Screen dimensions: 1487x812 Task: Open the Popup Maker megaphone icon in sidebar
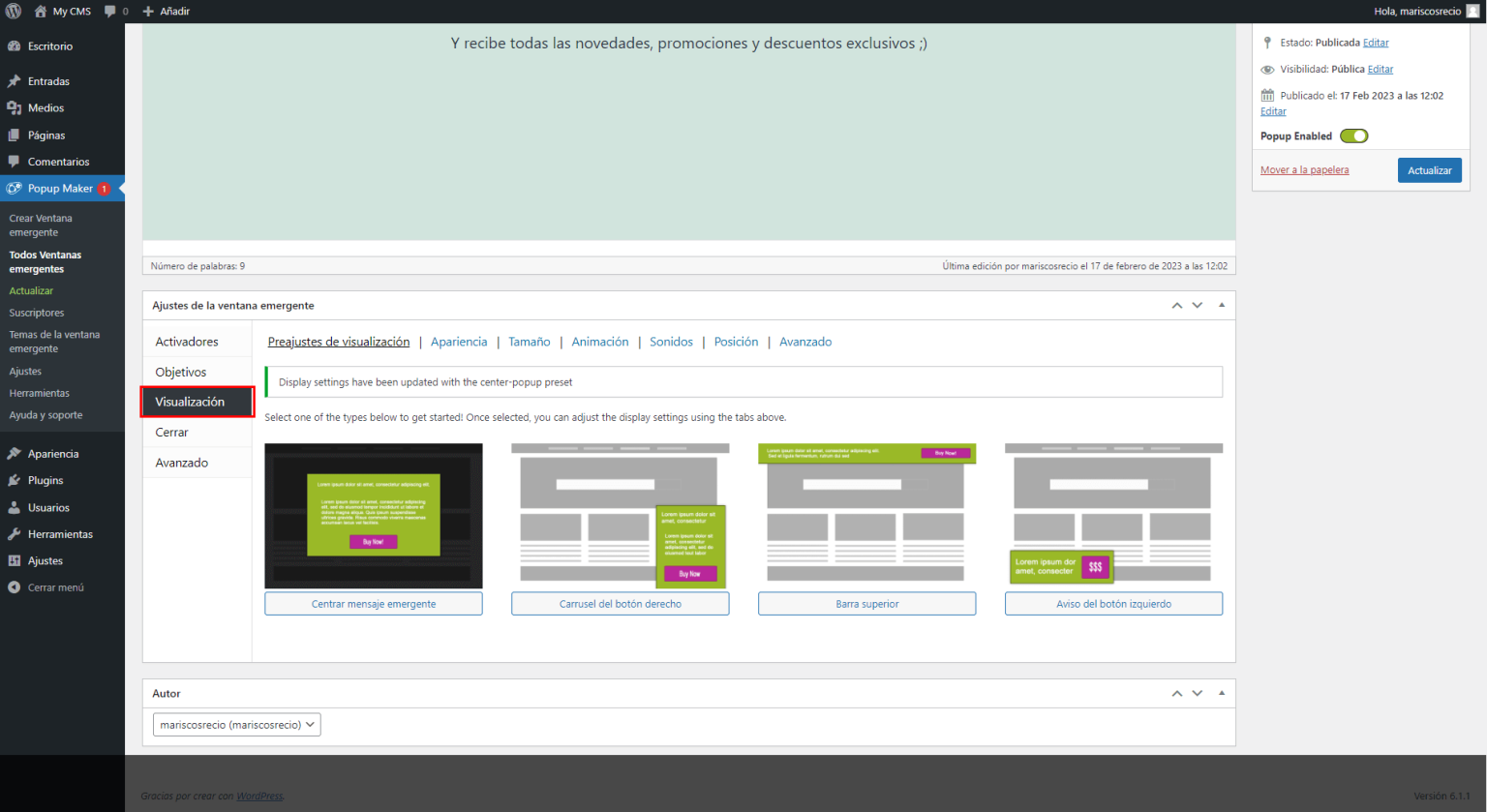click(15, 188)
